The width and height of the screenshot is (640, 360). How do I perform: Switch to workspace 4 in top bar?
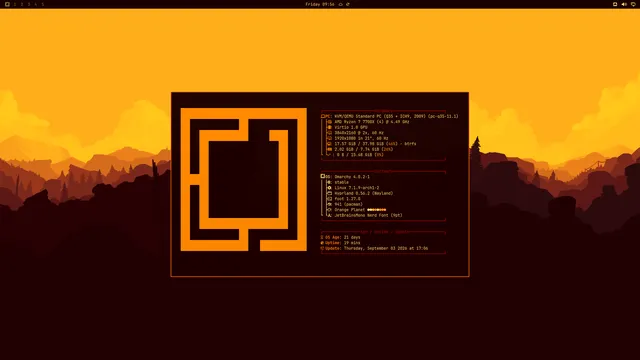click(36, 4)
